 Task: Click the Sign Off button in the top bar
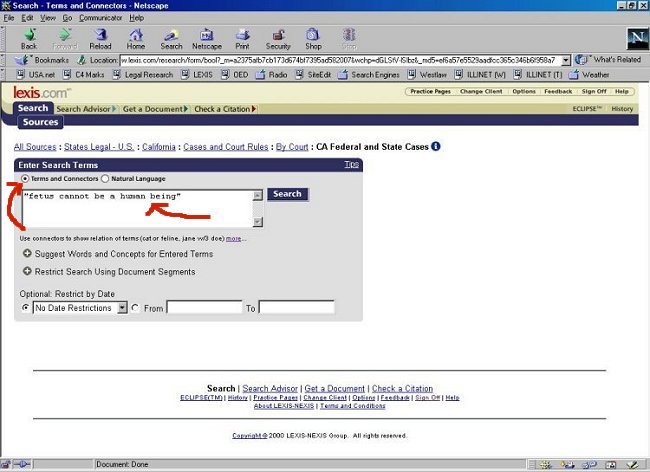[594, 91]
